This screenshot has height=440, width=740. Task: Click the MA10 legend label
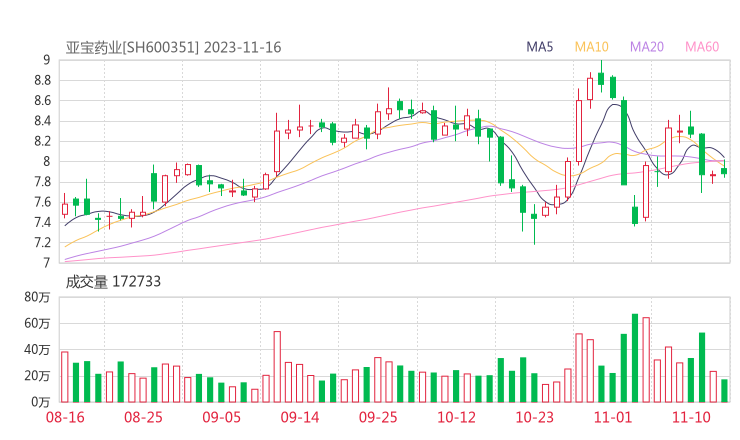point(591,47)
